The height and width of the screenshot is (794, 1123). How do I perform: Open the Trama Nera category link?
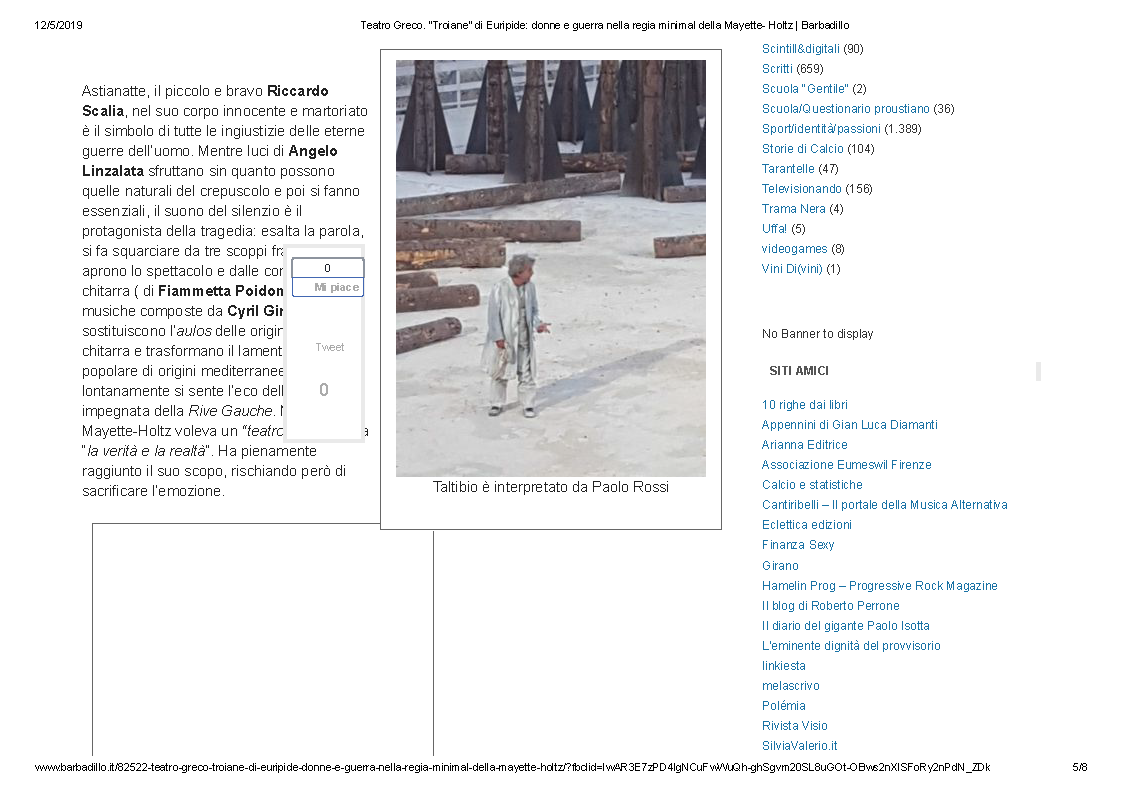coord(794,209)
